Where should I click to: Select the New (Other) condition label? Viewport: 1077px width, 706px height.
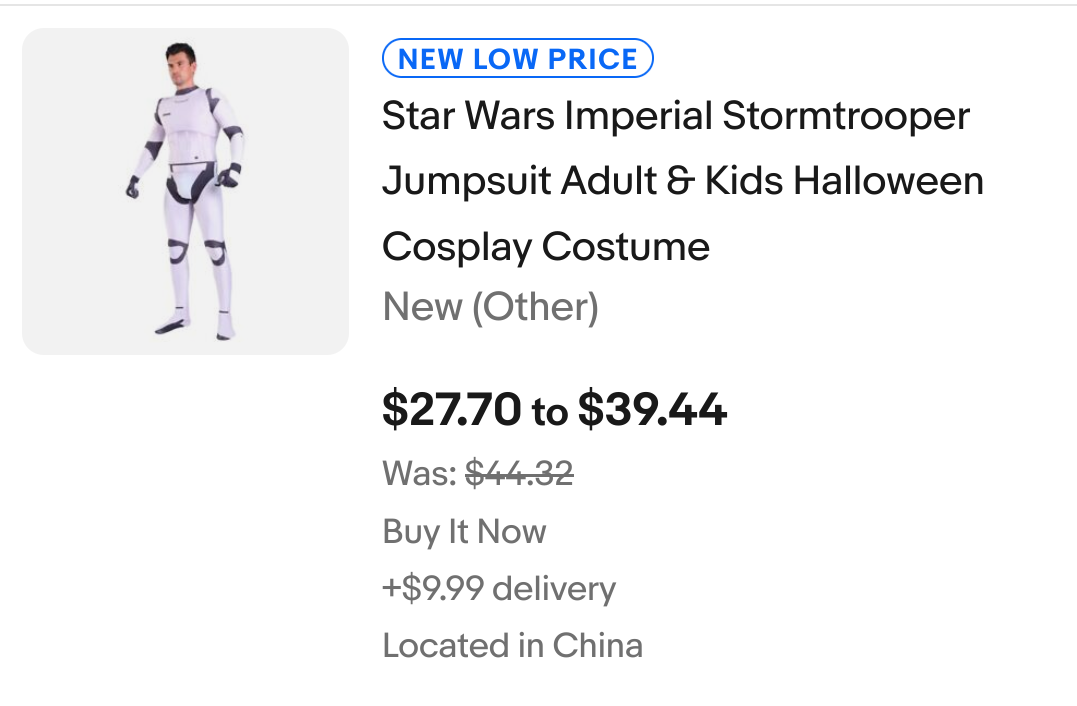(490, 307)
